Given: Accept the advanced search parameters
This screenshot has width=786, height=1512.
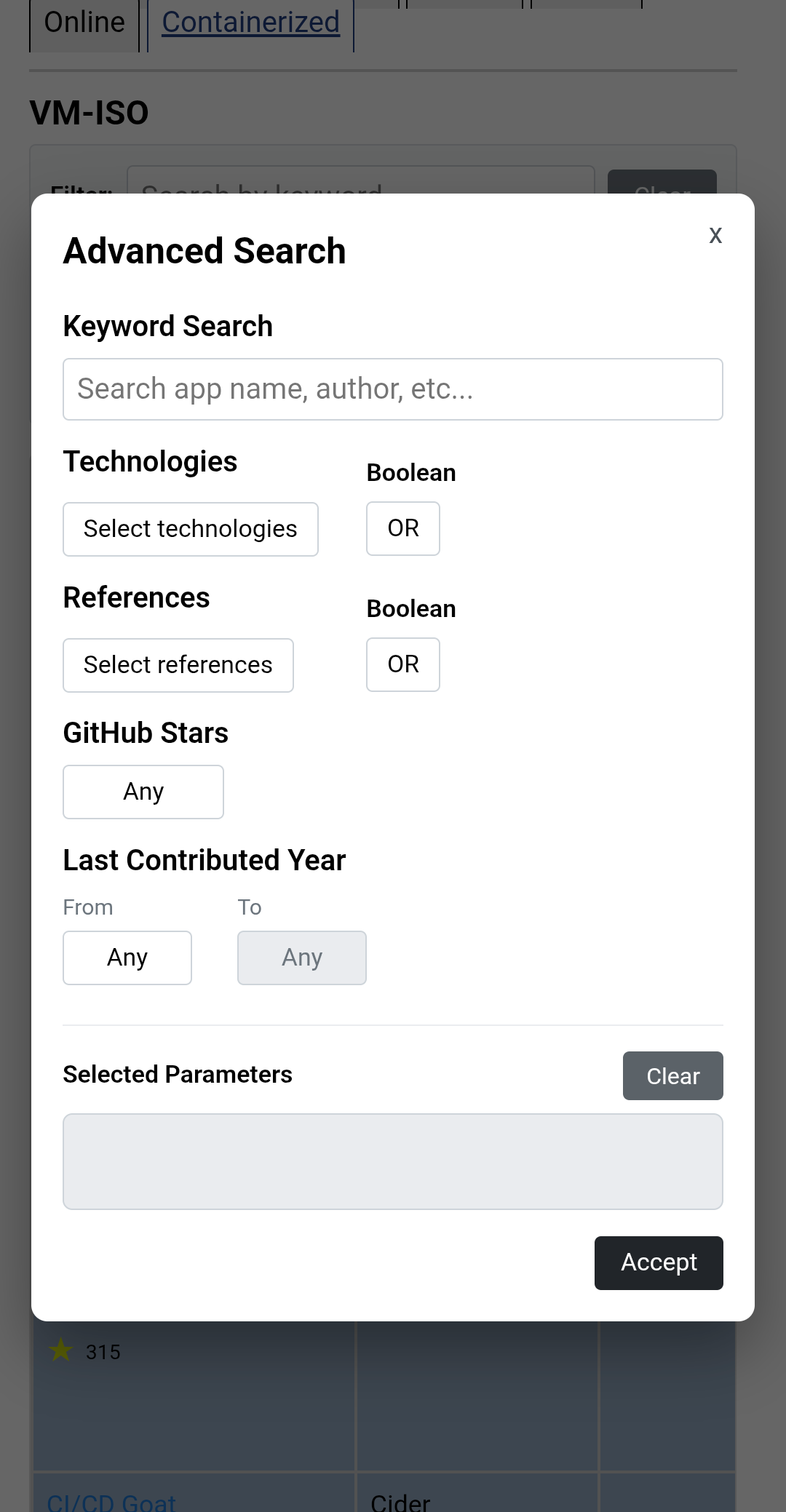Looking at the screenshot, I should click(x=658, y=1262).
